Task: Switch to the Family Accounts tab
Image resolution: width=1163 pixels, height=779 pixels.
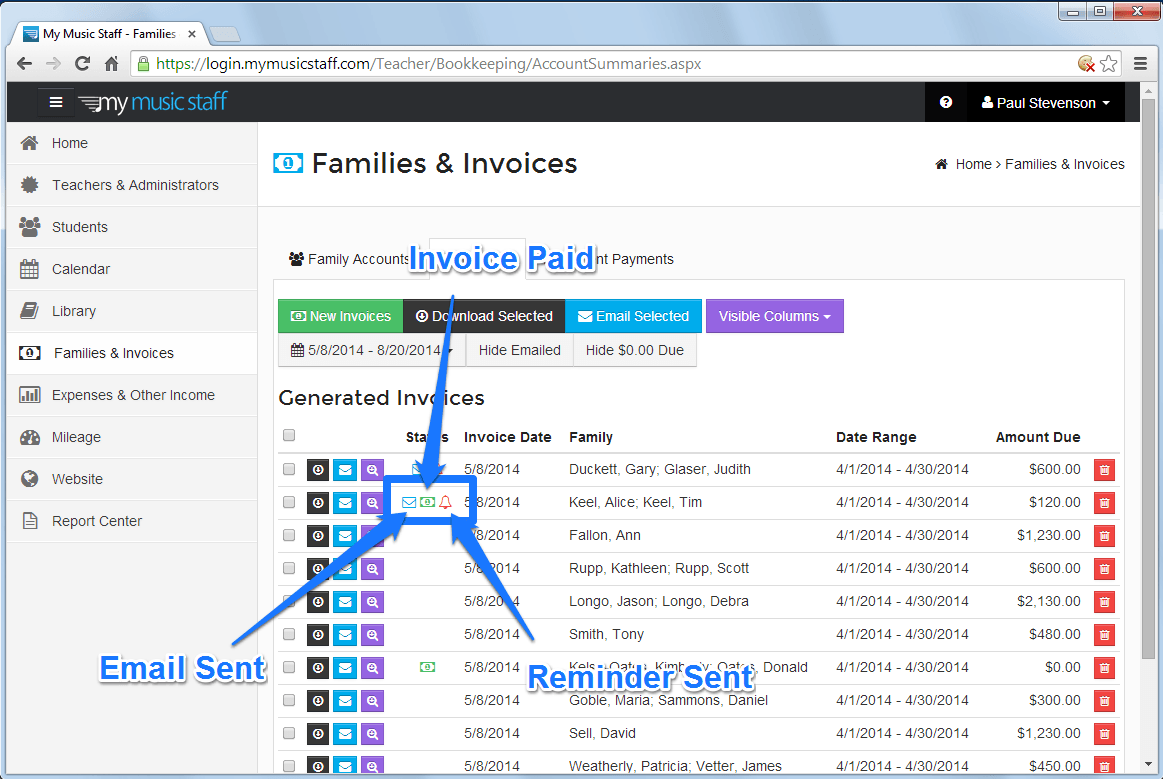Action: (x=350, y=259)
